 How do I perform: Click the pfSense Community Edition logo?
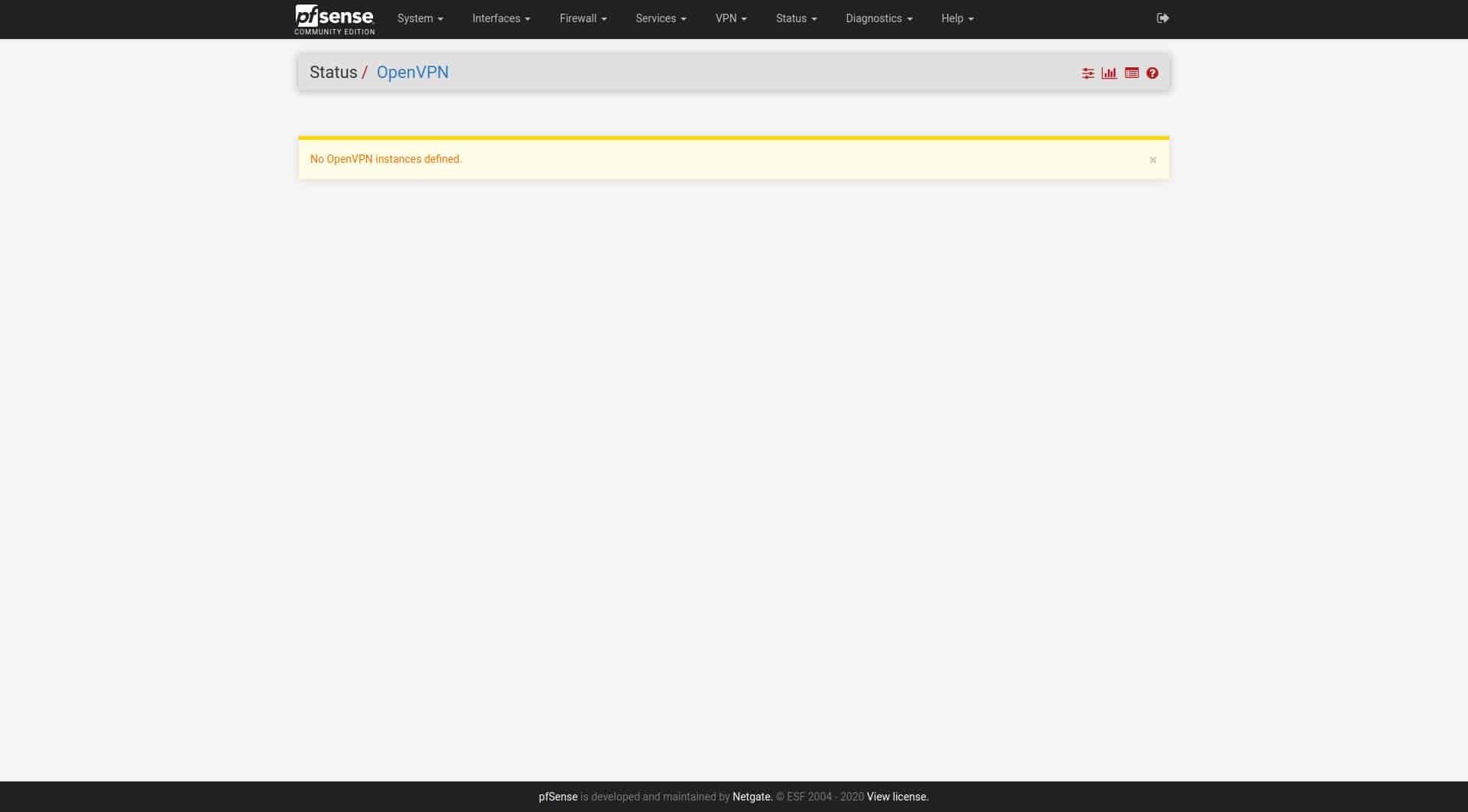tap(334, 19)
